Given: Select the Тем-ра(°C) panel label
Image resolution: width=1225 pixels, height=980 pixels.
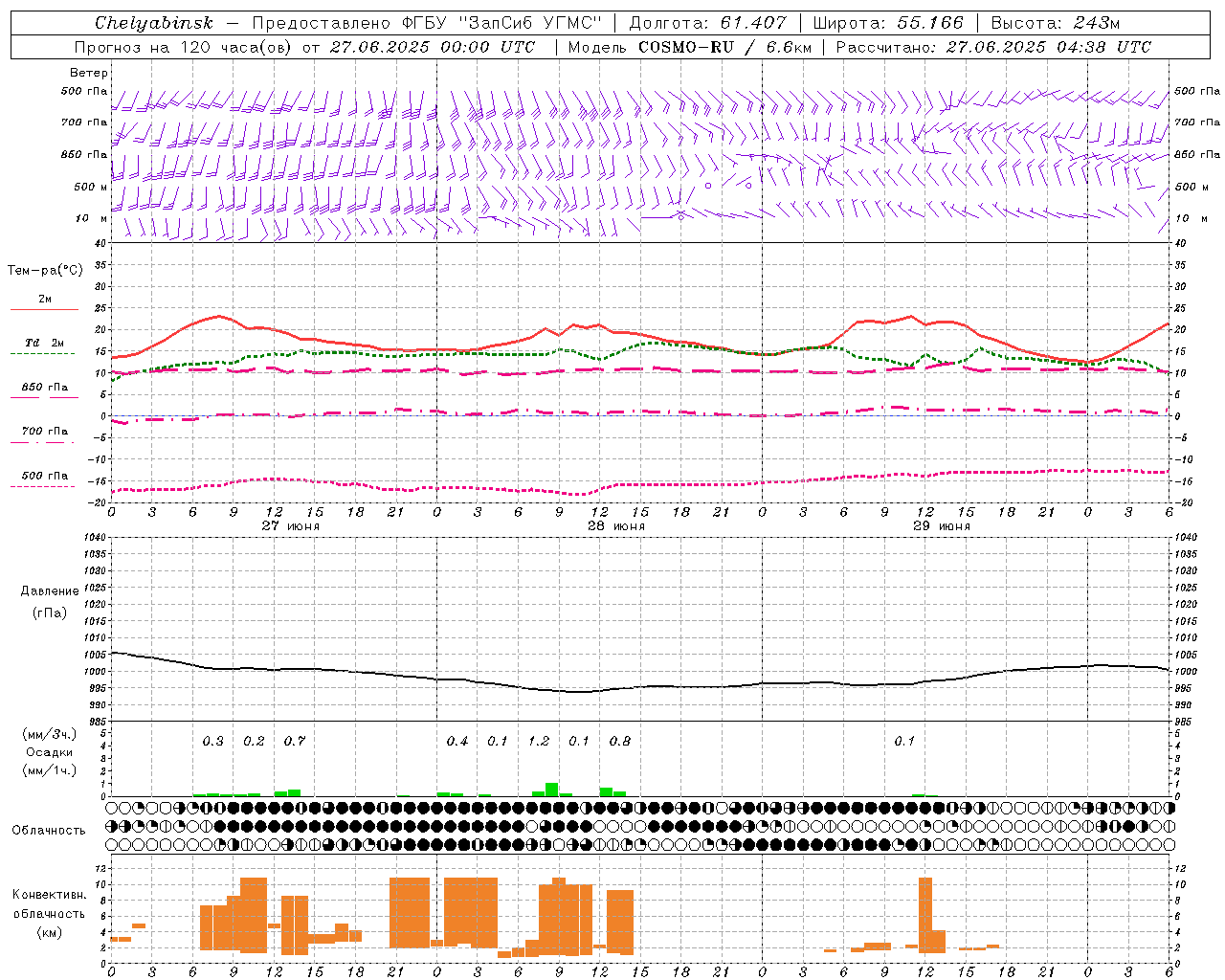Looking at the screenshot, I should coord(45,271).
